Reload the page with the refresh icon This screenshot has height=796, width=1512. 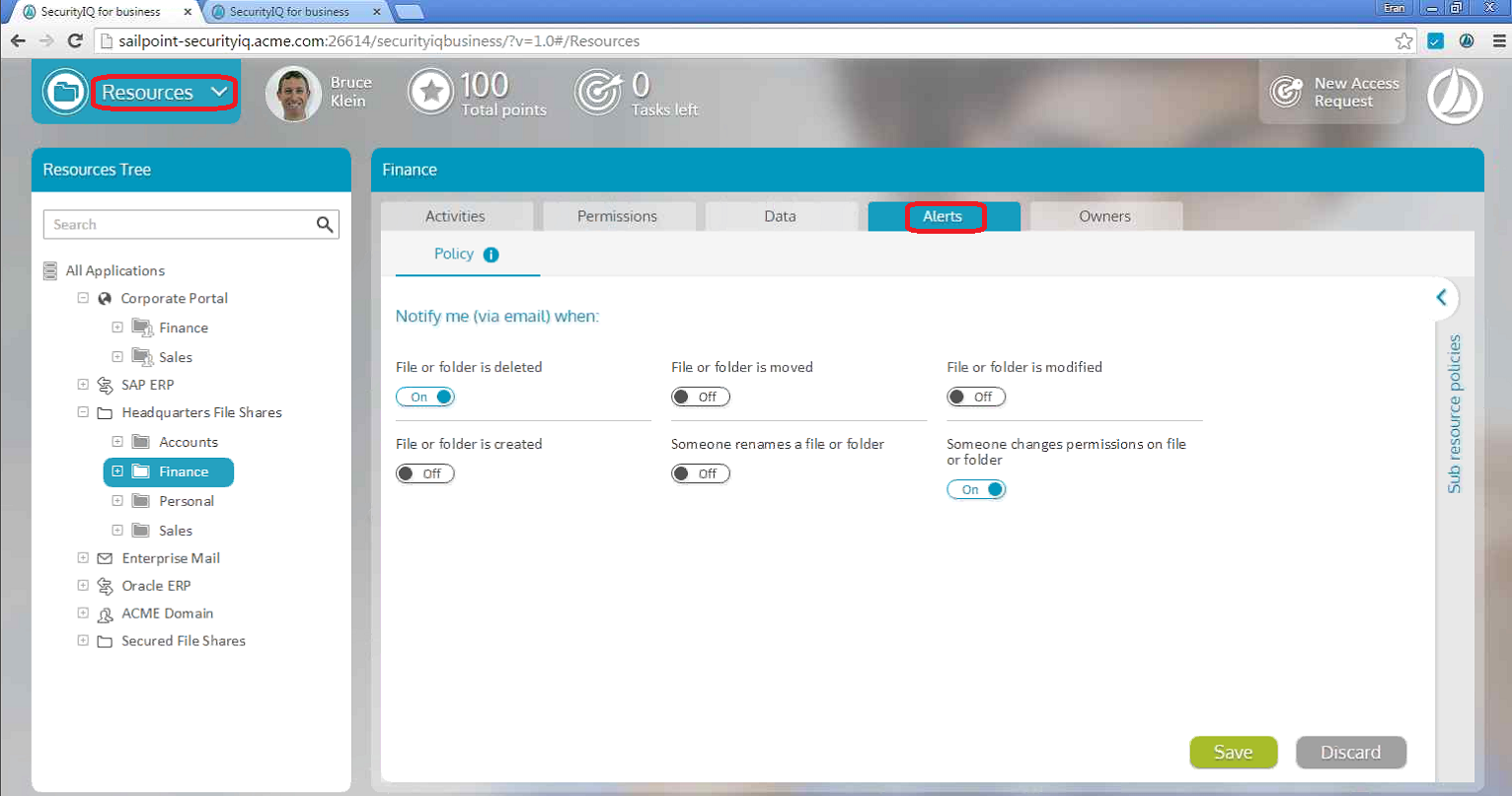pos(75,40)
